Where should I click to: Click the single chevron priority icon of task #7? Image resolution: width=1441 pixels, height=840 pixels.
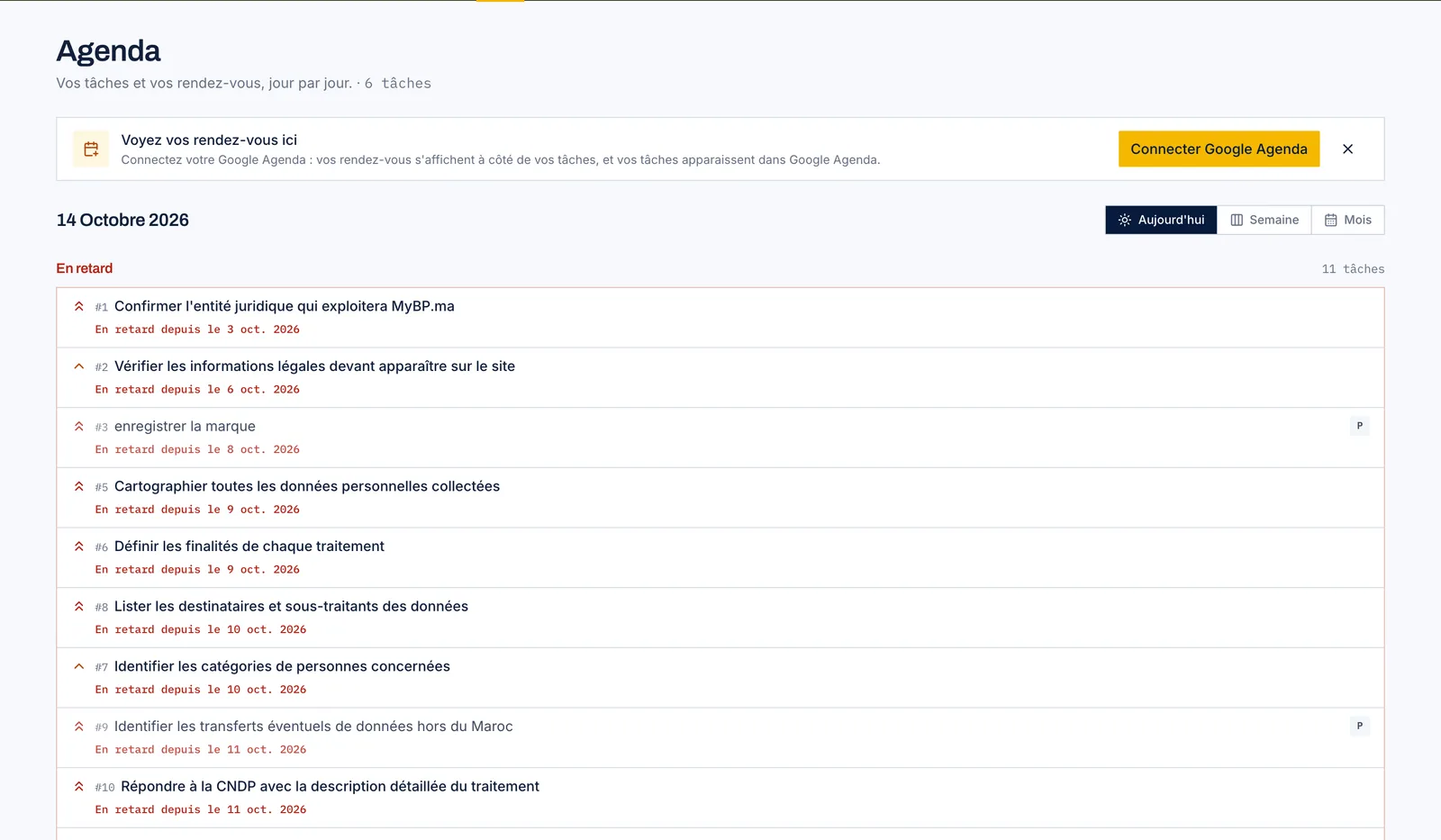point(79,666)
